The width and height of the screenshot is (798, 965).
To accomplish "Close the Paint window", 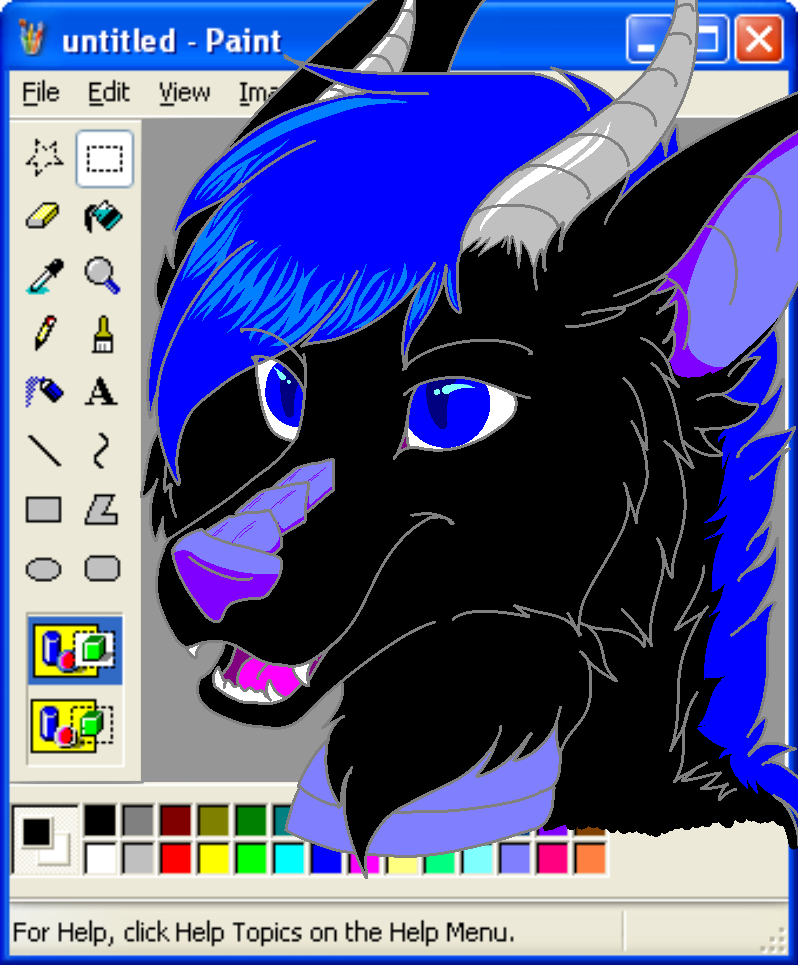I will tap(759, 39).
